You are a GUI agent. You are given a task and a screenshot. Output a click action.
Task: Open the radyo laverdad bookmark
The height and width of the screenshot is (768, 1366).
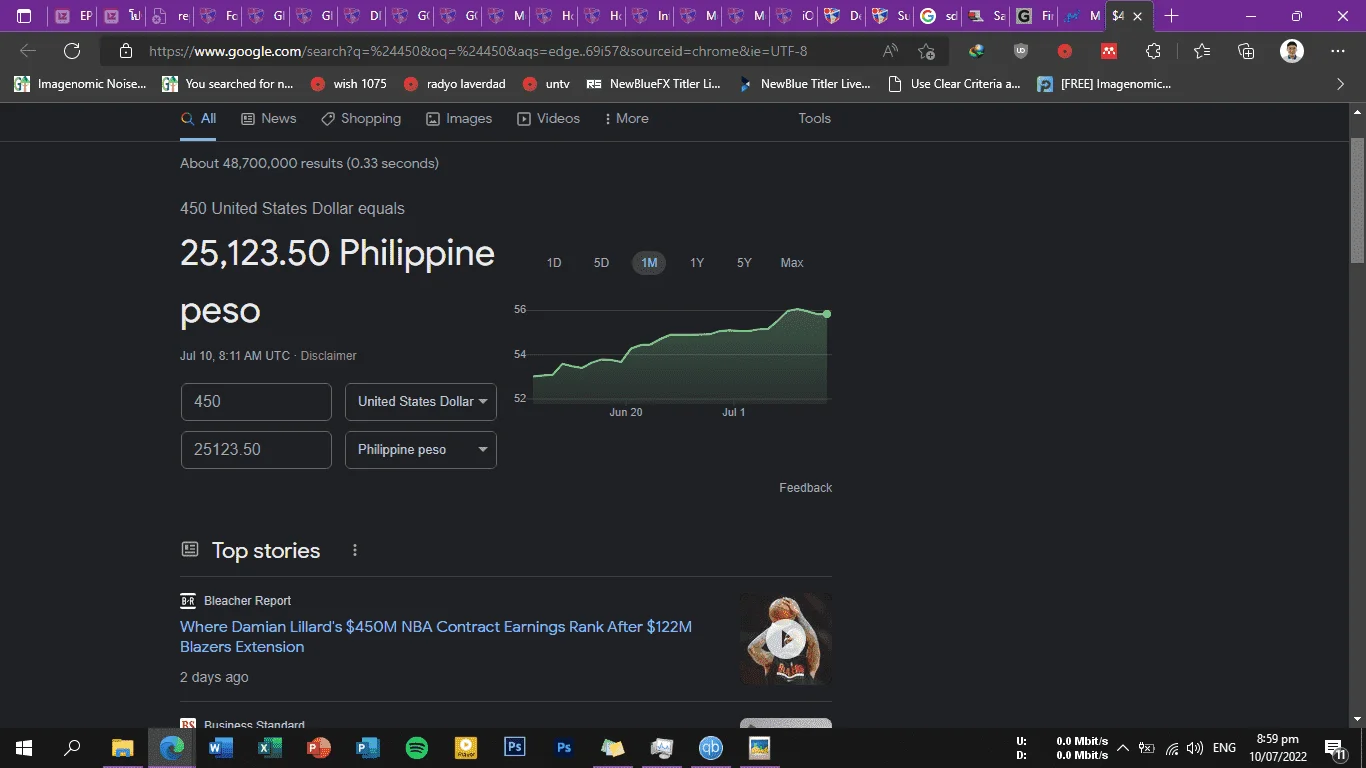coord(455,84)
